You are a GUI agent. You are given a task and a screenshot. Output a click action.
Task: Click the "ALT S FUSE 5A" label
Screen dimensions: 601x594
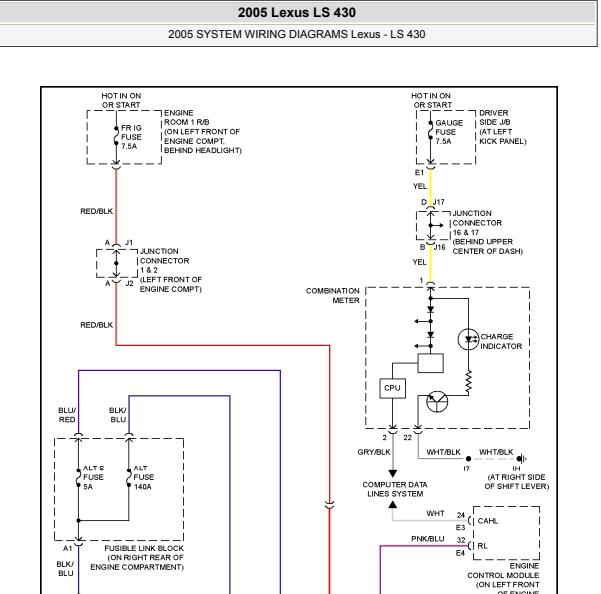pyautogui.click(x=94, y=477)
